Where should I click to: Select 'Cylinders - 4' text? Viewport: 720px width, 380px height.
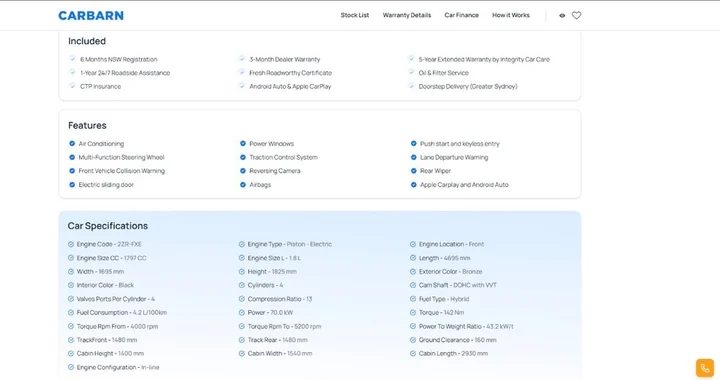pos(265,285)
